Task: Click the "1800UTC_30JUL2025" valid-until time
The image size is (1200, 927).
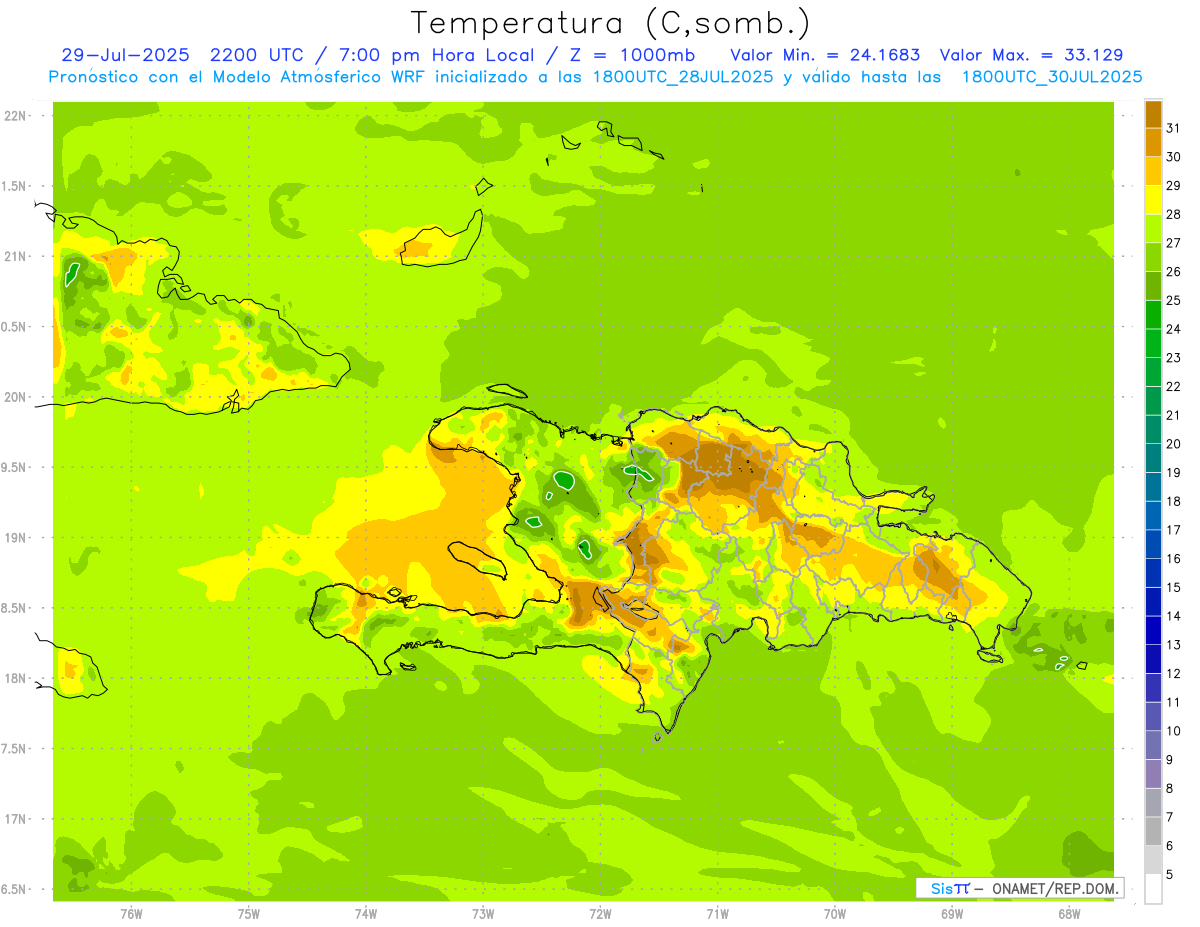Action: [1052, 77]
